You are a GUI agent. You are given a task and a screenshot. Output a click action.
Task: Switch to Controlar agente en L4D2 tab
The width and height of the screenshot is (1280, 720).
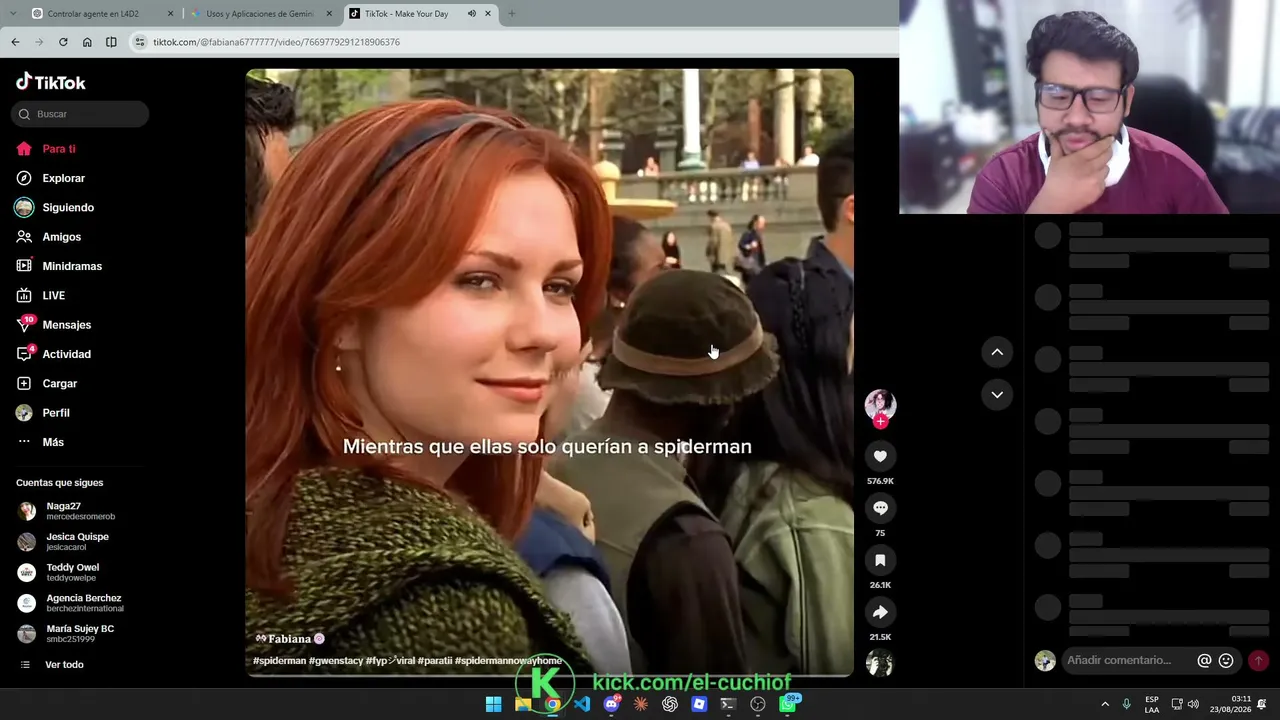pyautogui.click(x=101, y=14)
